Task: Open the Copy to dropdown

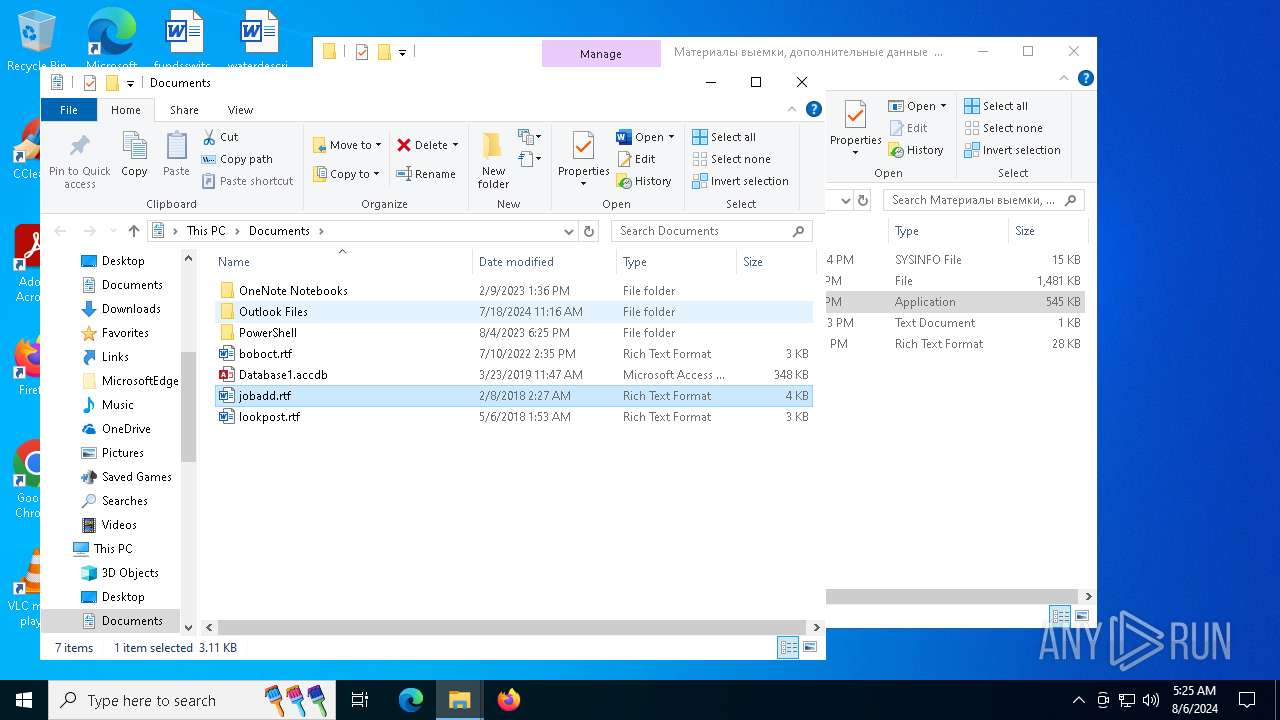Action: 346,174
